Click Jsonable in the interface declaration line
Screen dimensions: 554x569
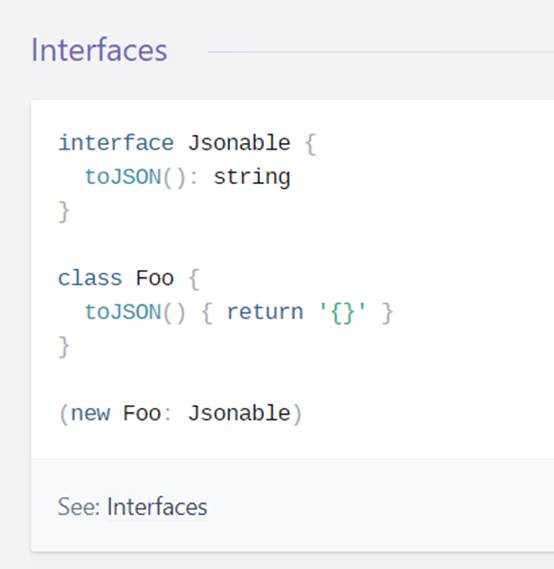(x=239, y=143)
